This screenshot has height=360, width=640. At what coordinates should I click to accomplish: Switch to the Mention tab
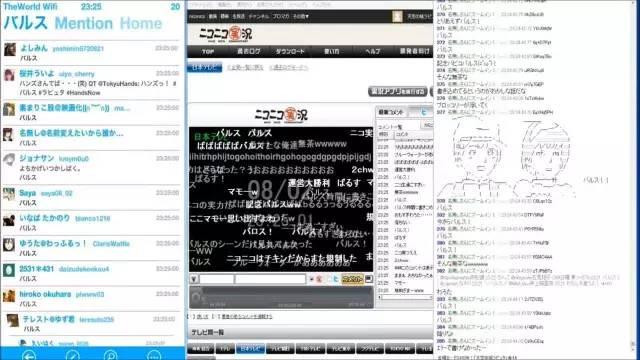tap(84, 23)
